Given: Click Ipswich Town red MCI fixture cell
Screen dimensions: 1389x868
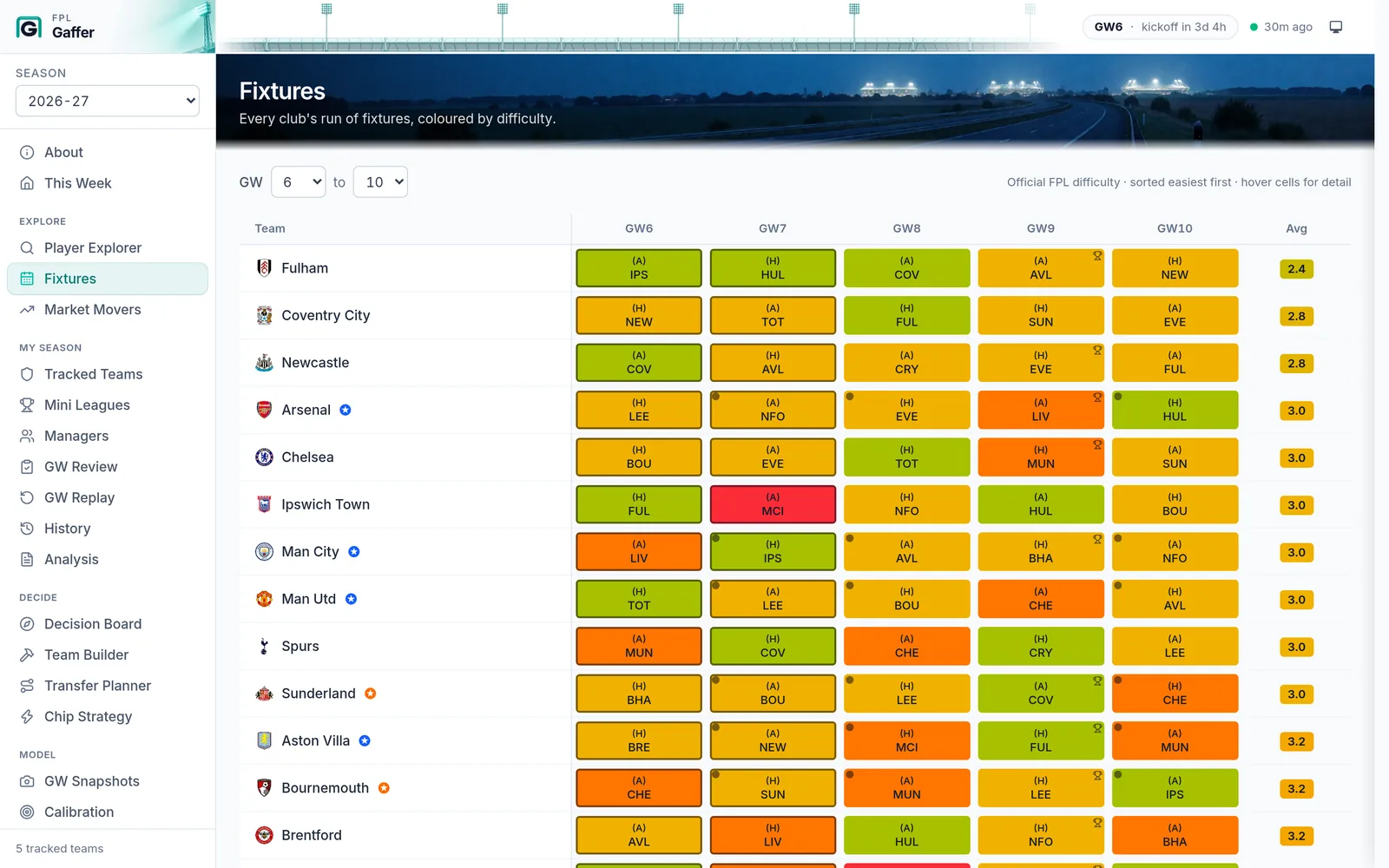Looking at the screenshot, I should [773, 504].
